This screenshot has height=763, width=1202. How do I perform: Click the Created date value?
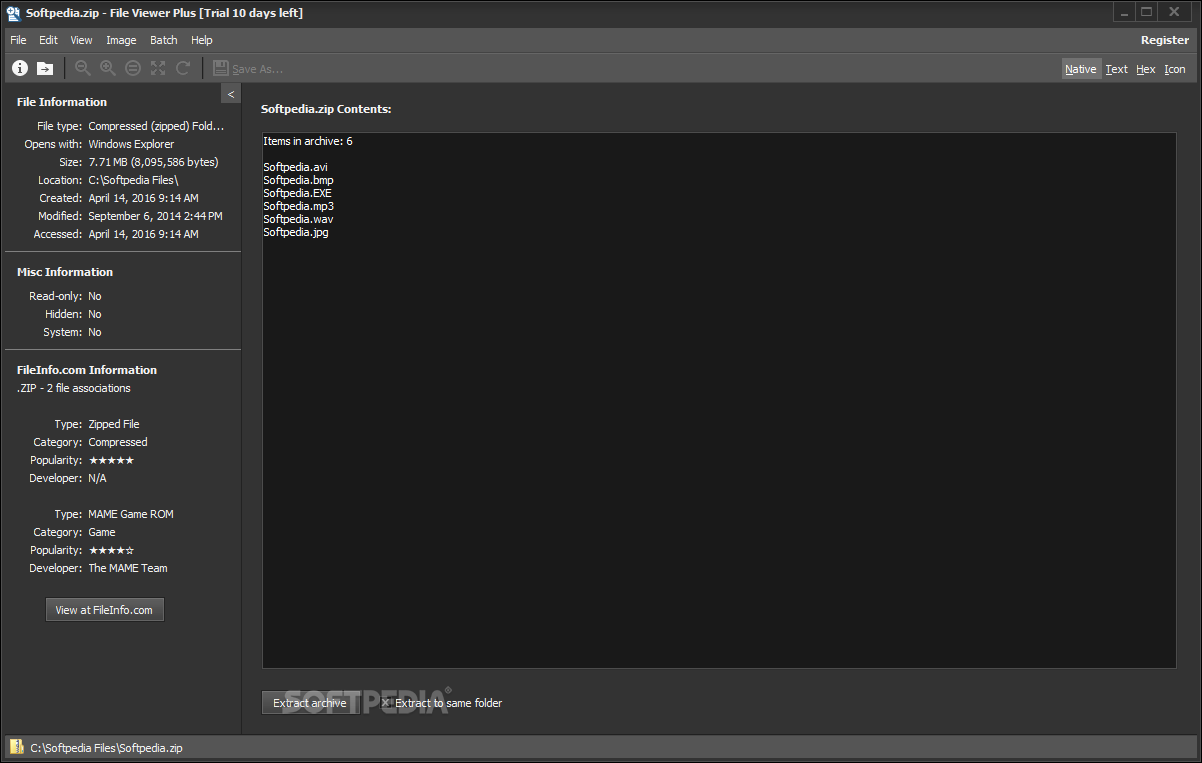143,198
